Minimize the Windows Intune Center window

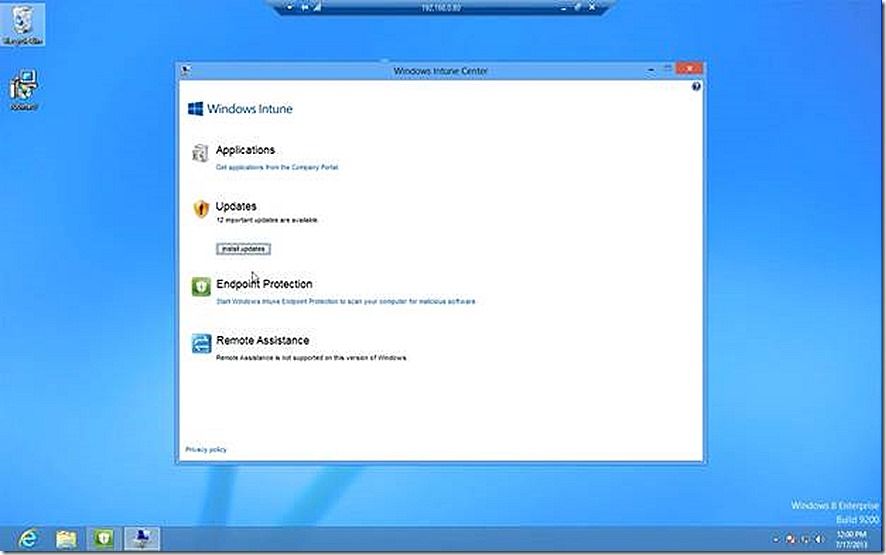pyautogui.click(x=651, y=70)
